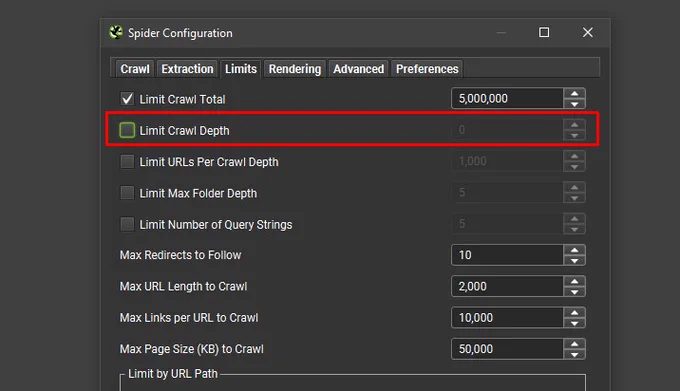Click the Screaming Frog spider logo icon

(116, 33)
